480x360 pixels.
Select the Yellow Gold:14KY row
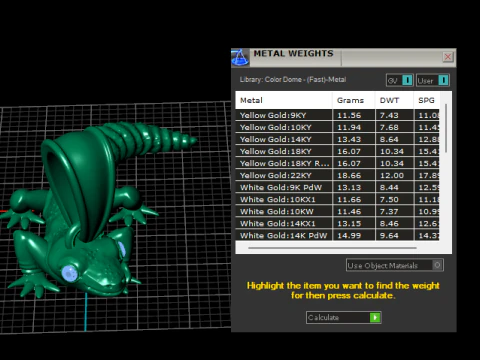pyautogui.click(x=337, y=139)
